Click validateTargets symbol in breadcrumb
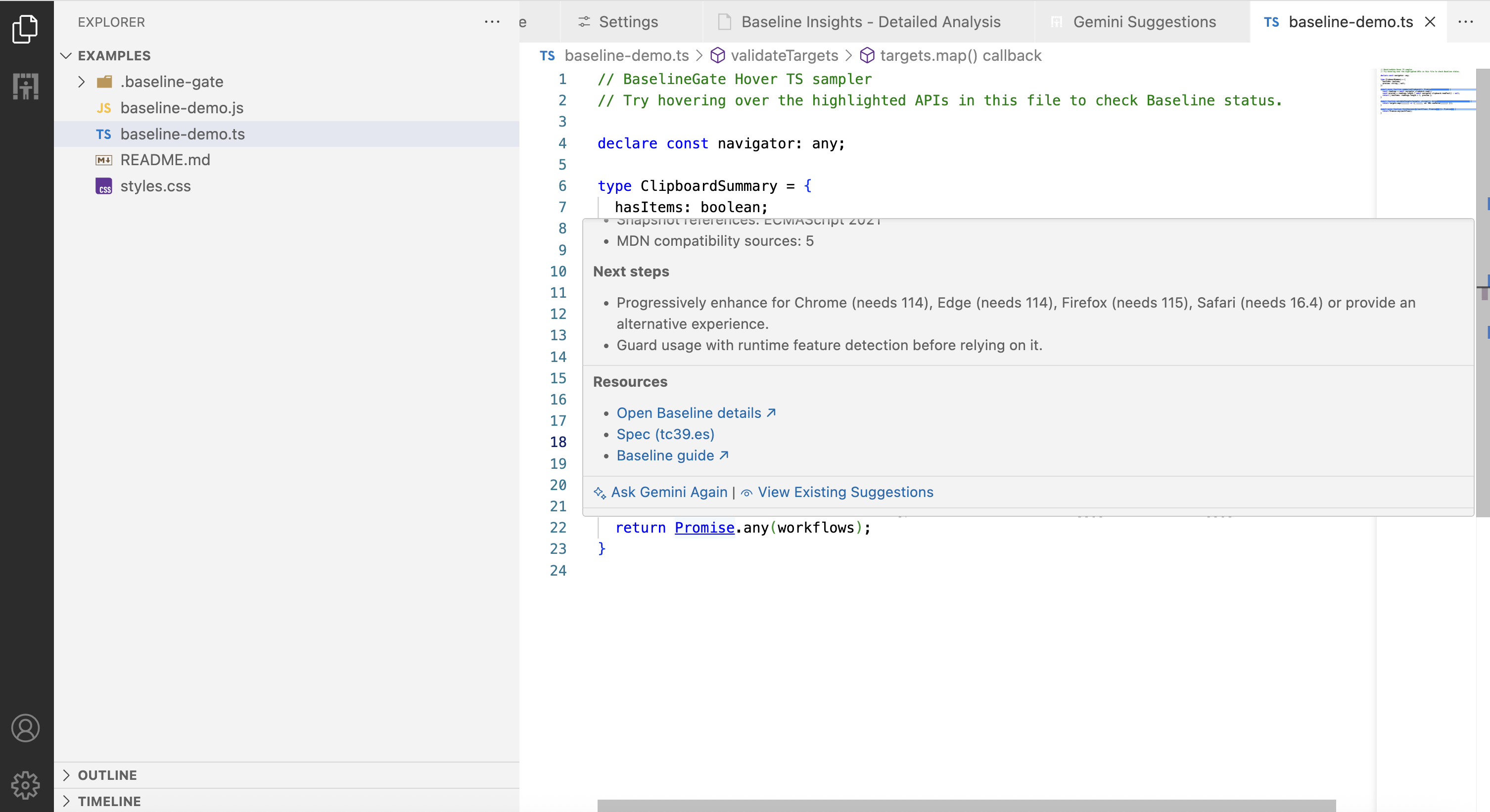Viewport: 1490px width, 812px height. pos(784,55)
